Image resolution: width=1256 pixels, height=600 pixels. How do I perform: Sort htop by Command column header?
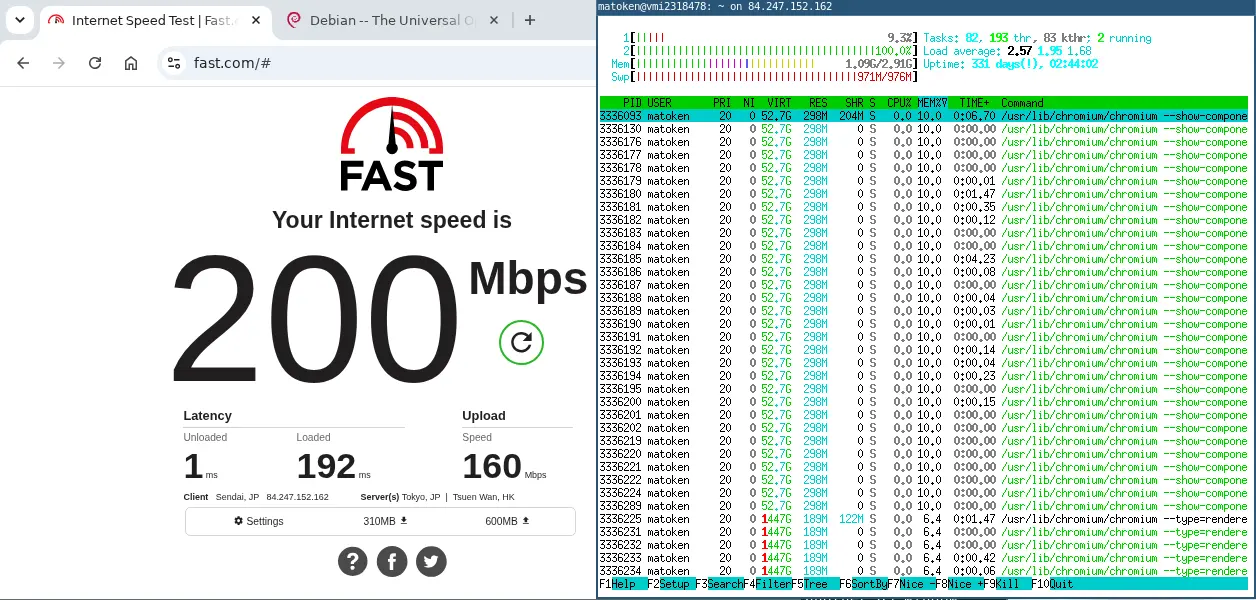click(x=1022, y=103)
